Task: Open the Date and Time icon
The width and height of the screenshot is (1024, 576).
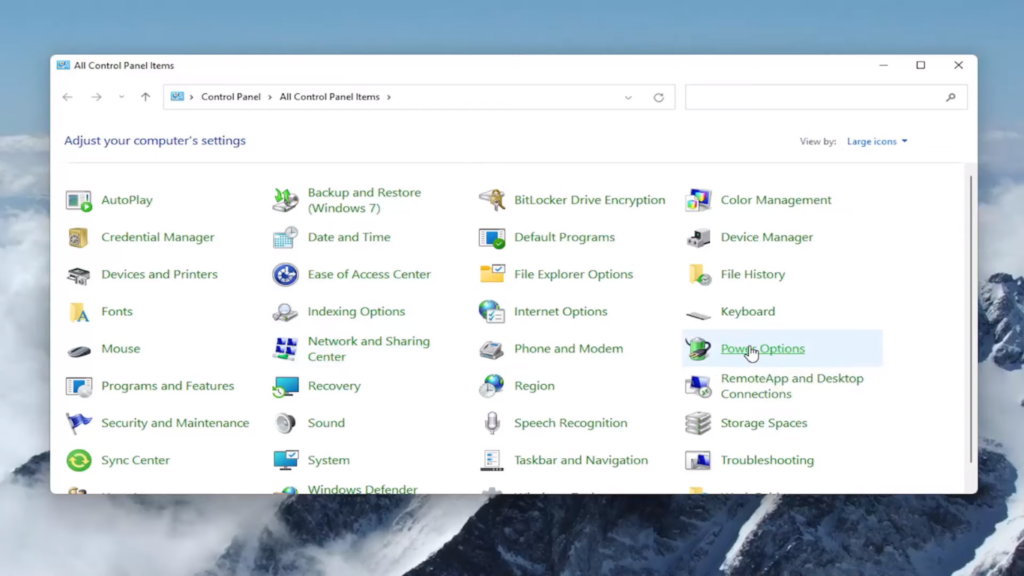Action: click(285, 237)
